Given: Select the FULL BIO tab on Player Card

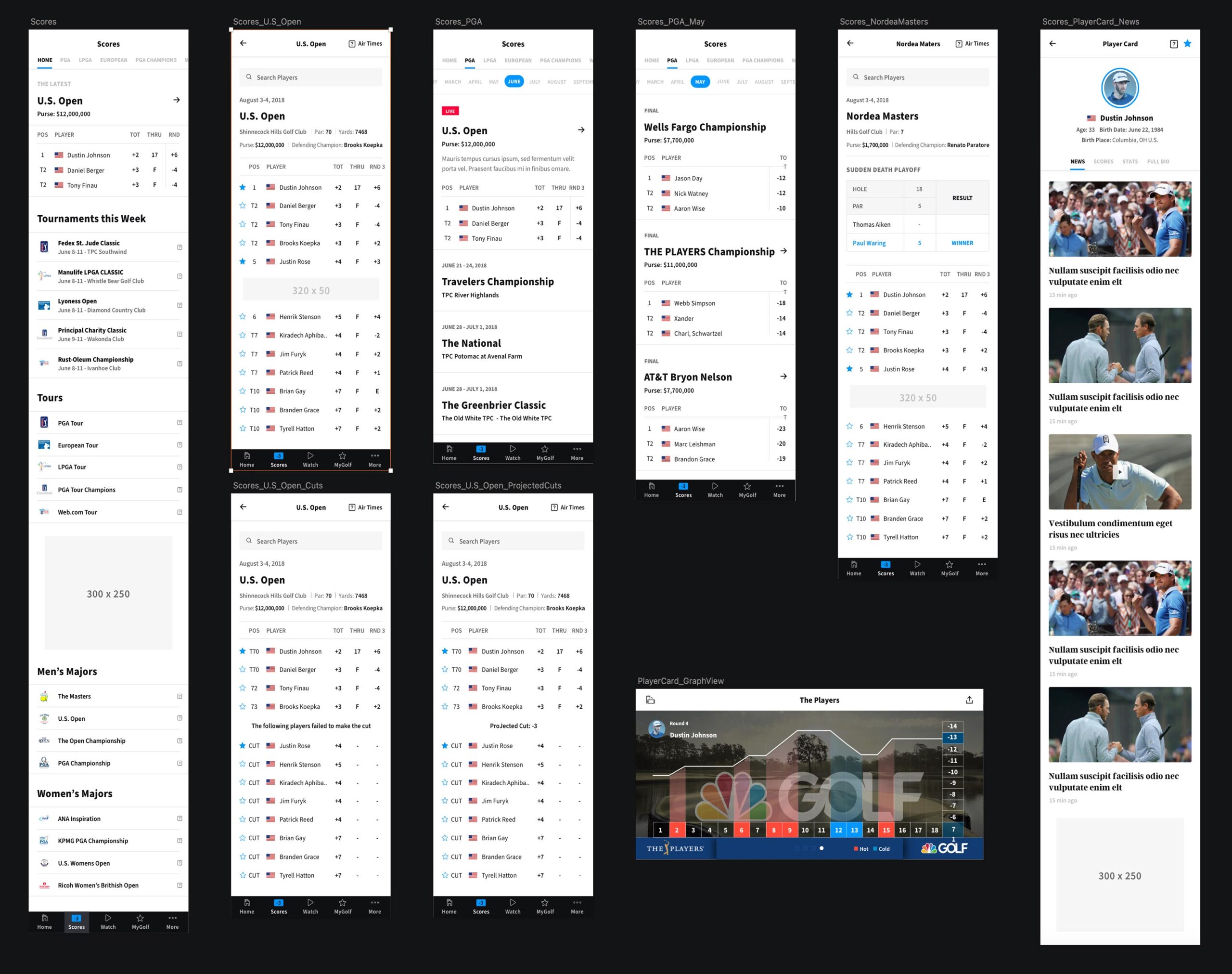Looking at the screenshot, I should click(1157, 161).
